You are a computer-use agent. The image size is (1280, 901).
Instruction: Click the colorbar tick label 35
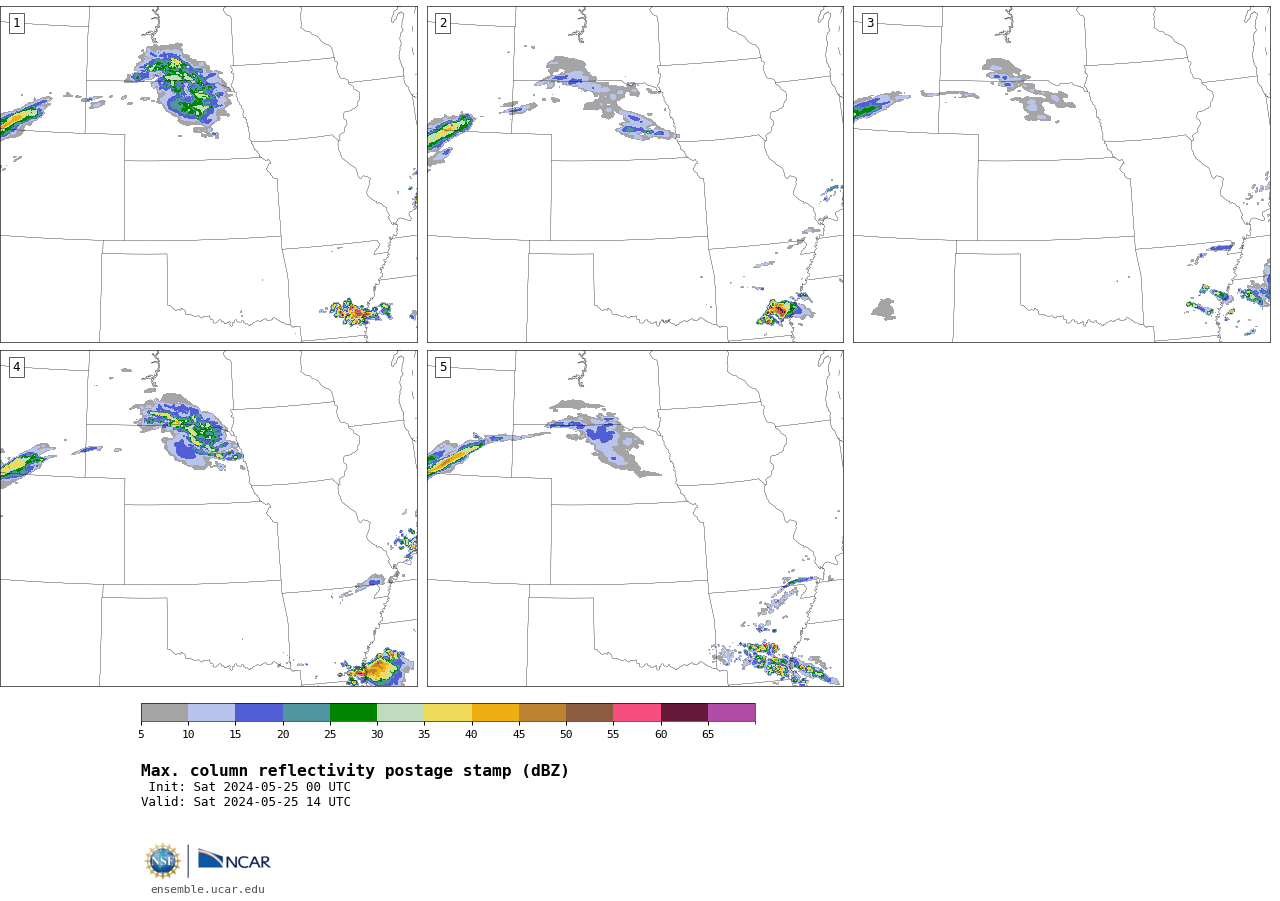tap(424, 735)
